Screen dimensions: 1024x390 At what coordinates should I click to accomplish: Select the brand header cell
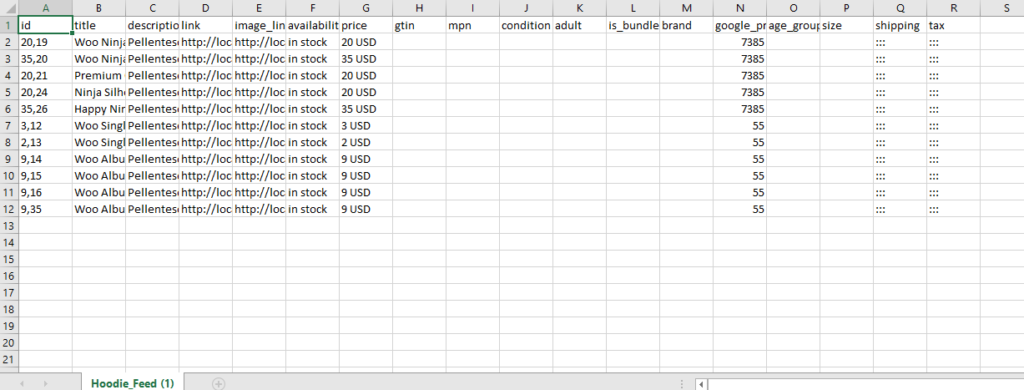pos(686,25)
